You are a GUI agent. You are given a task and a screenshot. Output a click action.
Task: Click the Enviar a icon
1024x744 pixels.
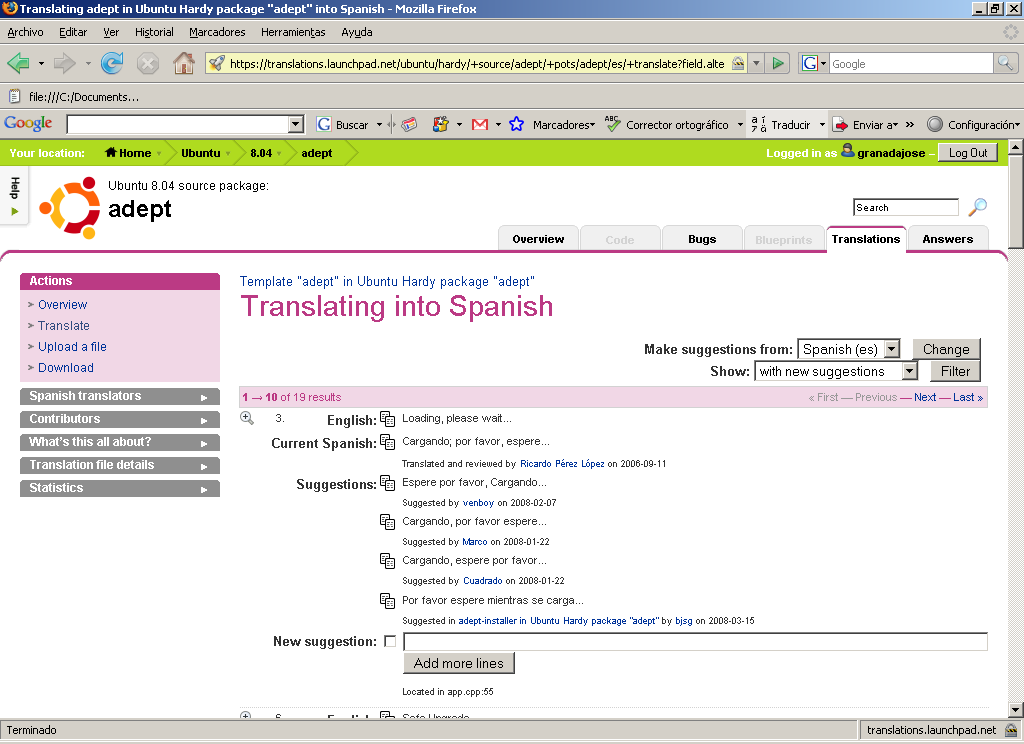tap(841, 125)
